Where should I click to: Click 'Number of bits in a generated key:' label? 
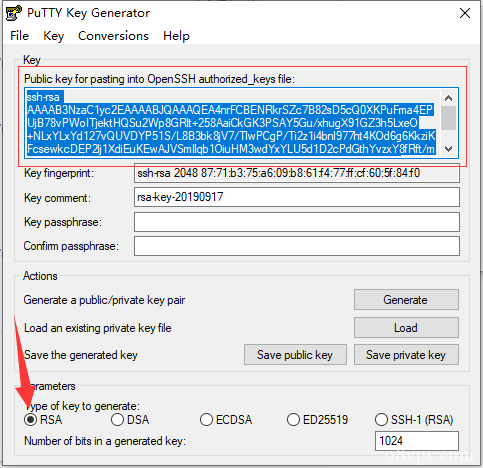[x=105, y=441]
